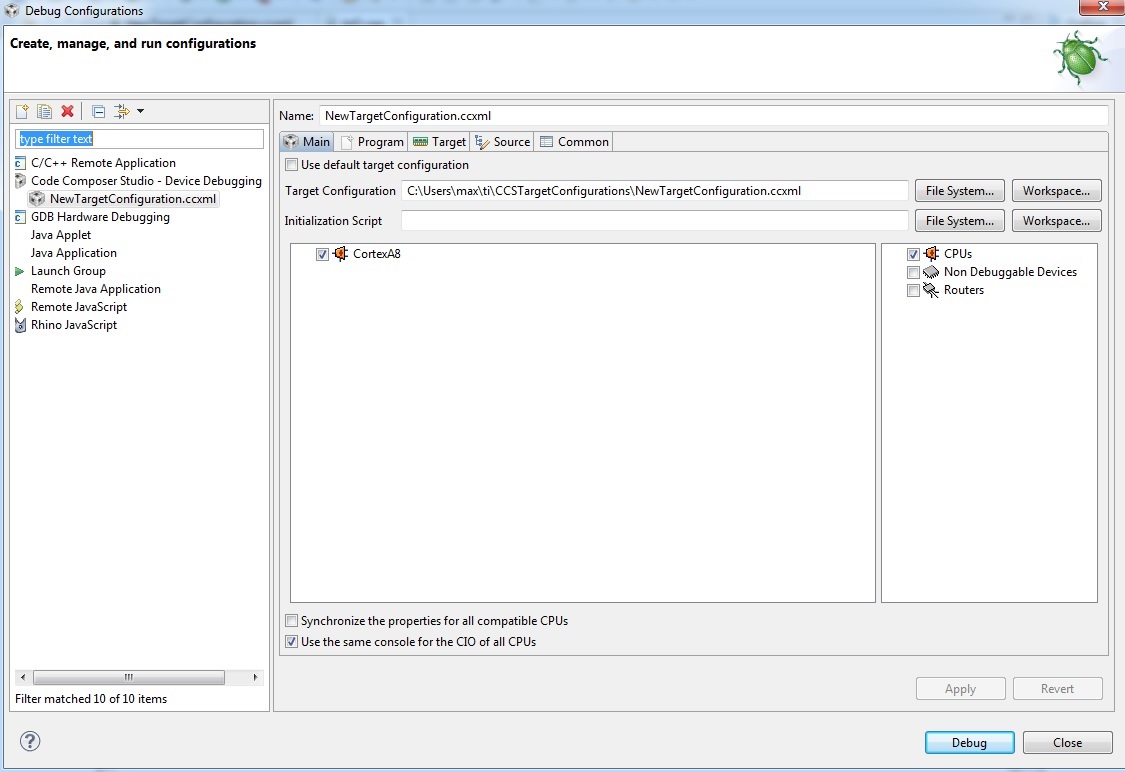Select Java Application configuration type

pyautogui.click(x=74, y=253)
